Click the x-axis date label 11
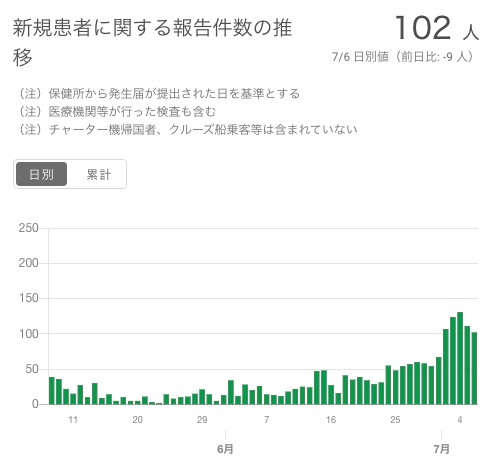 coord(73,419)
